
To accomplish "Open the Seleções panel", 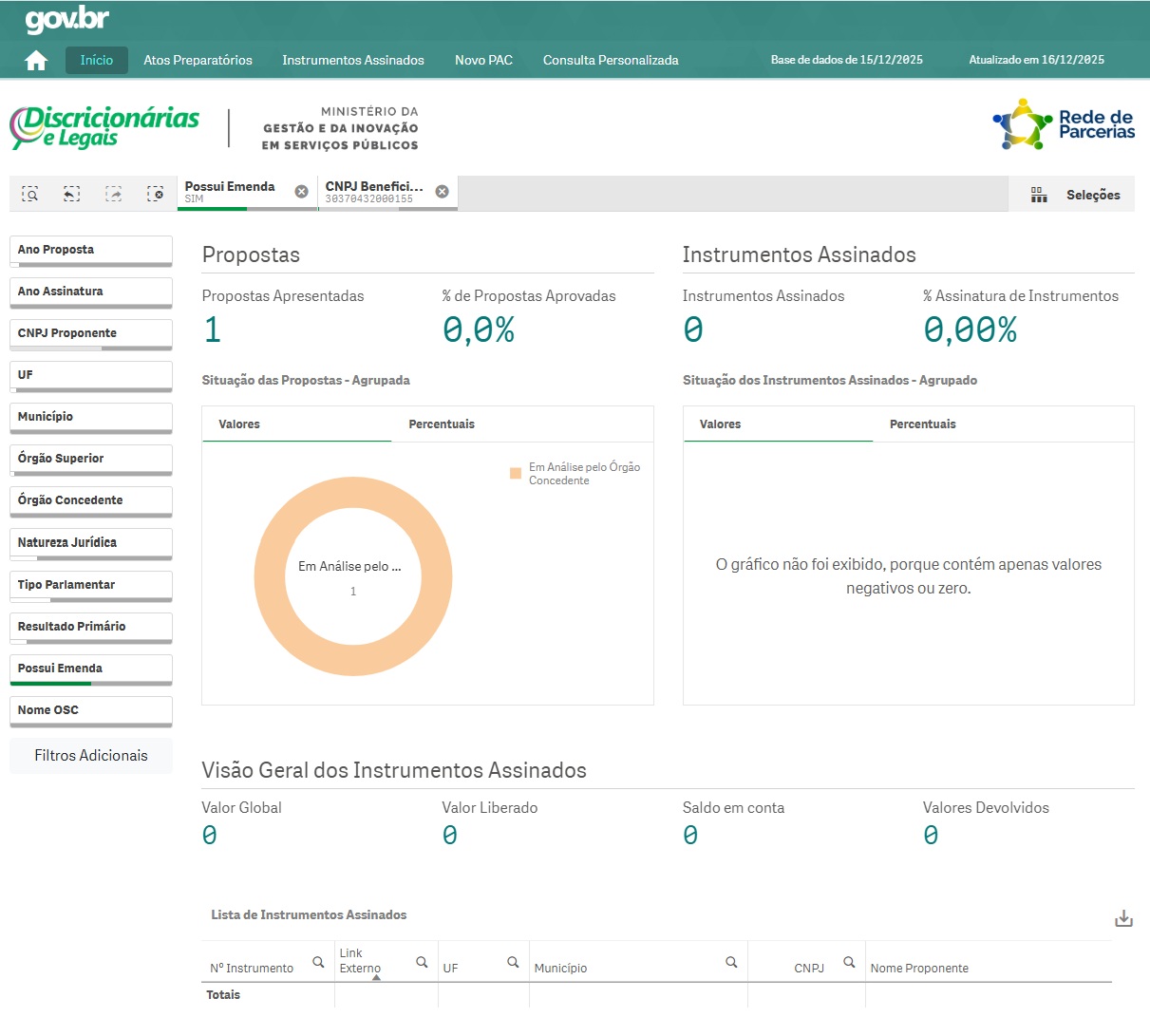I will coord(1075,195).
